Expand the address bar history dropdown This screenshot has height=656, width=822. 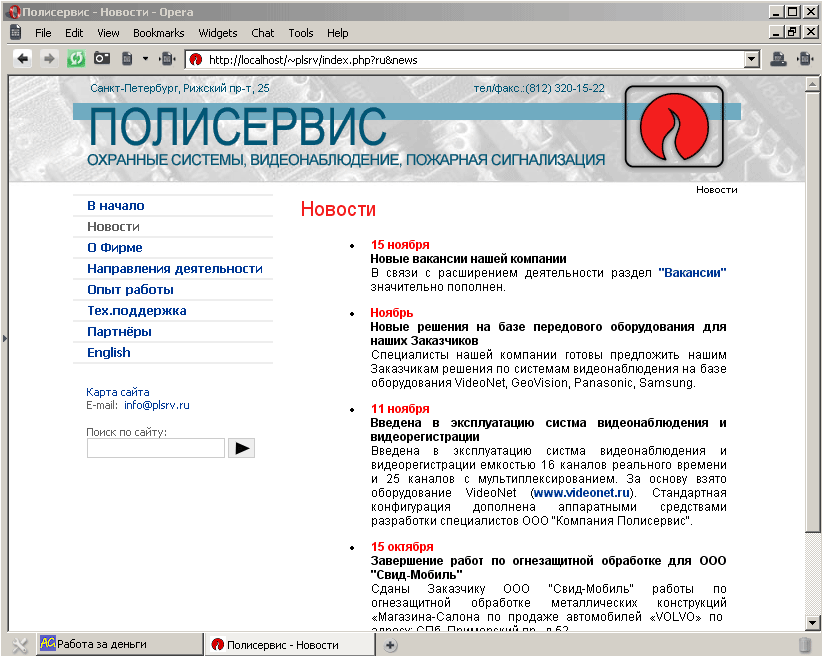(751, 60)
